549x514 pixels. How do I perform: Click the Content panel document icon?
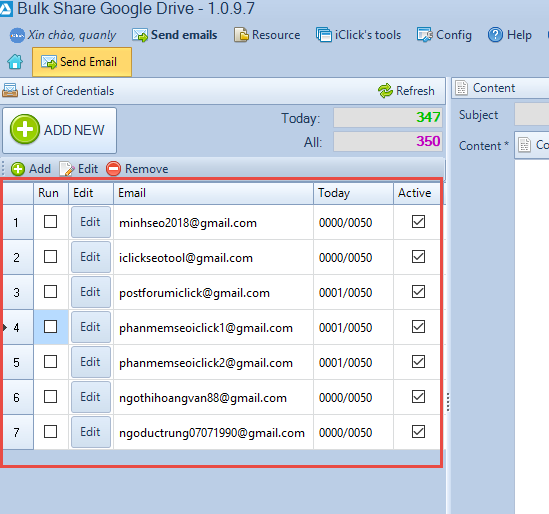pyautogui.click(x=461, y=88)
